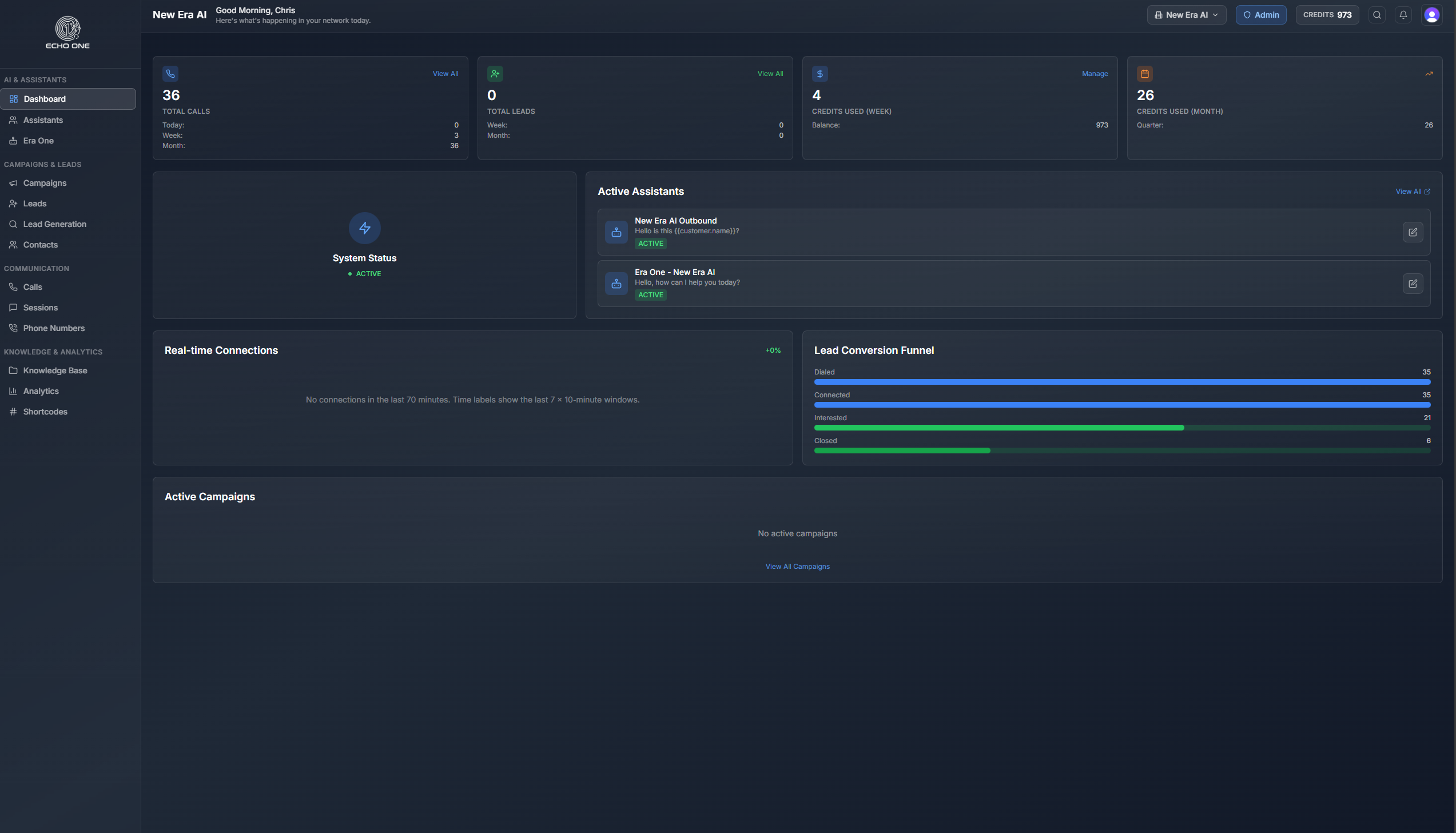Open Lead Generation in sidebar
The height and width of the screenshot is (833, 1456).
(x=68, y=224)
